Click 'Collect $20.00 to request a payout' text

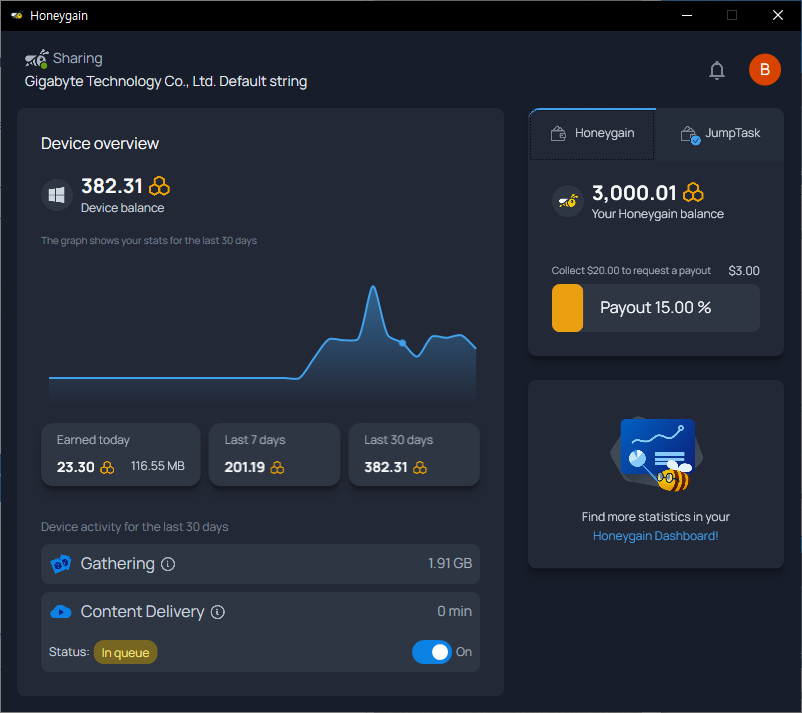[x=631, y=271]
